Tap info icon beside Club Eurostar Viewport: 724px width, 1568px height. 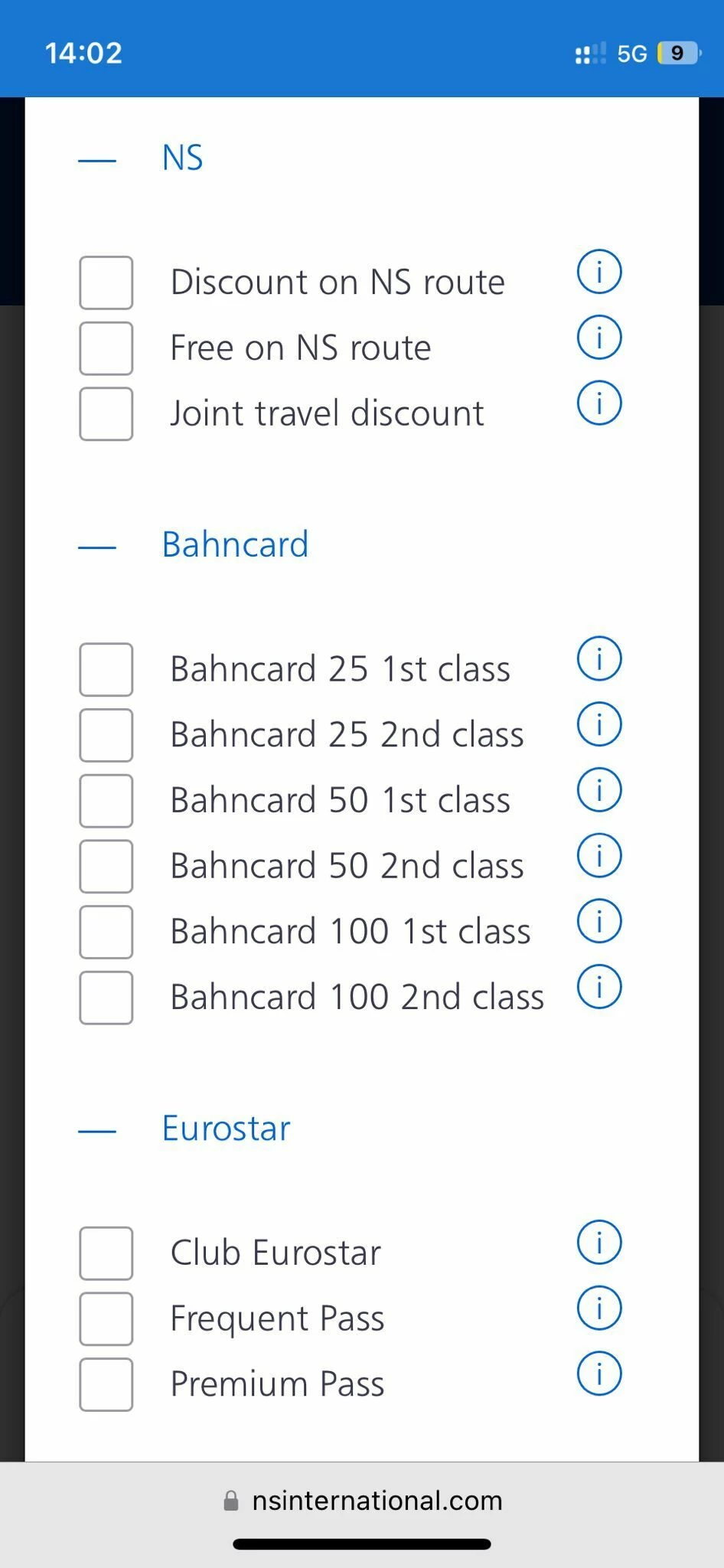[x=598, y=1242]
